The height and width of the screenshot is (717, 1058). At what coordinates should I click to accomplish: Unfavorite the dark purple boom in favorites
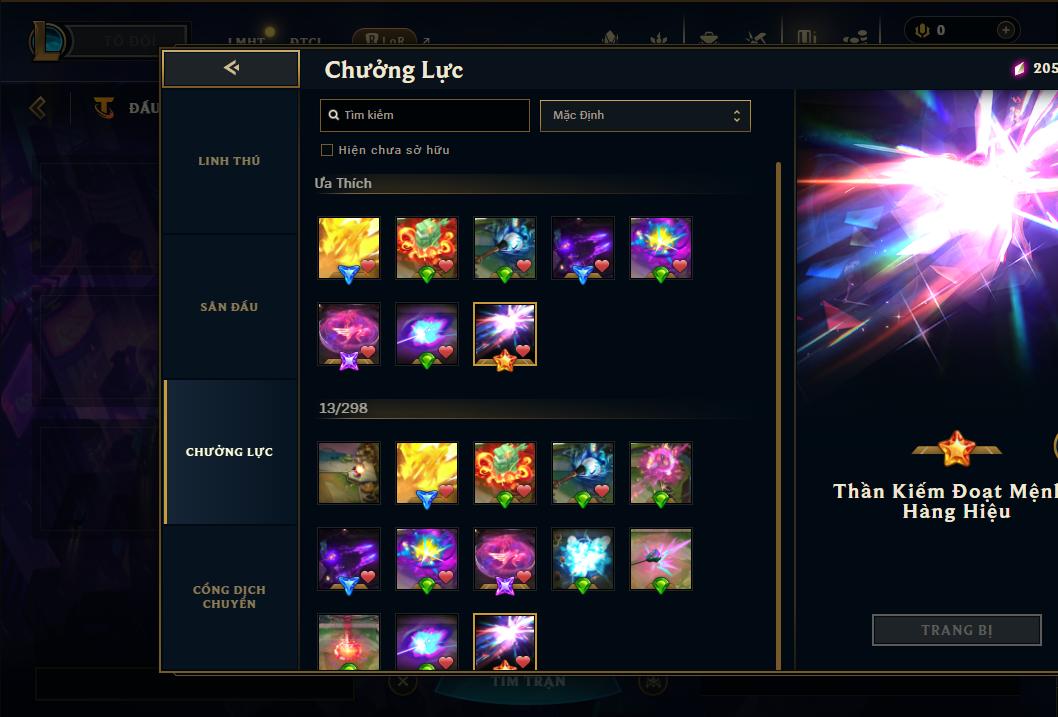pyautogui.click(x=601, y=265)
